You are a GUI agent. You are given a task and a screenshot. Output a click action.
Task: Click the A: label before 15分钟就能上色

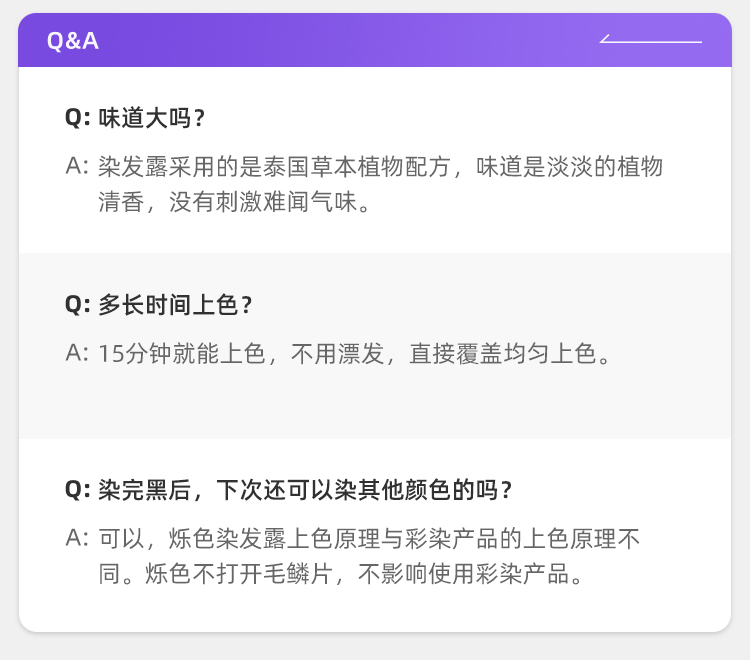pyautogui.click(x=77, y=354)
